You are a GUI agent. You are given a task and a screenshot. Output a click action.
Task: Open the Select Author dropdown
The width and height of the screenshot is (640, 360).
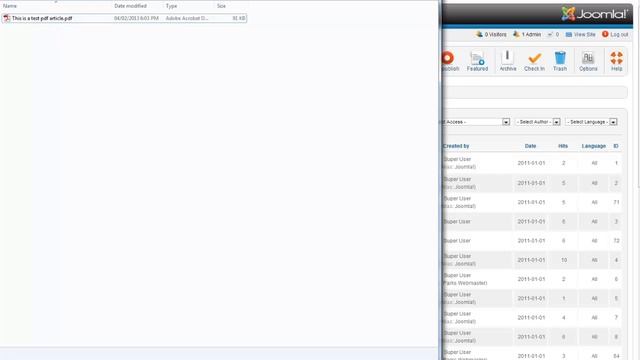tap(538, 122)
